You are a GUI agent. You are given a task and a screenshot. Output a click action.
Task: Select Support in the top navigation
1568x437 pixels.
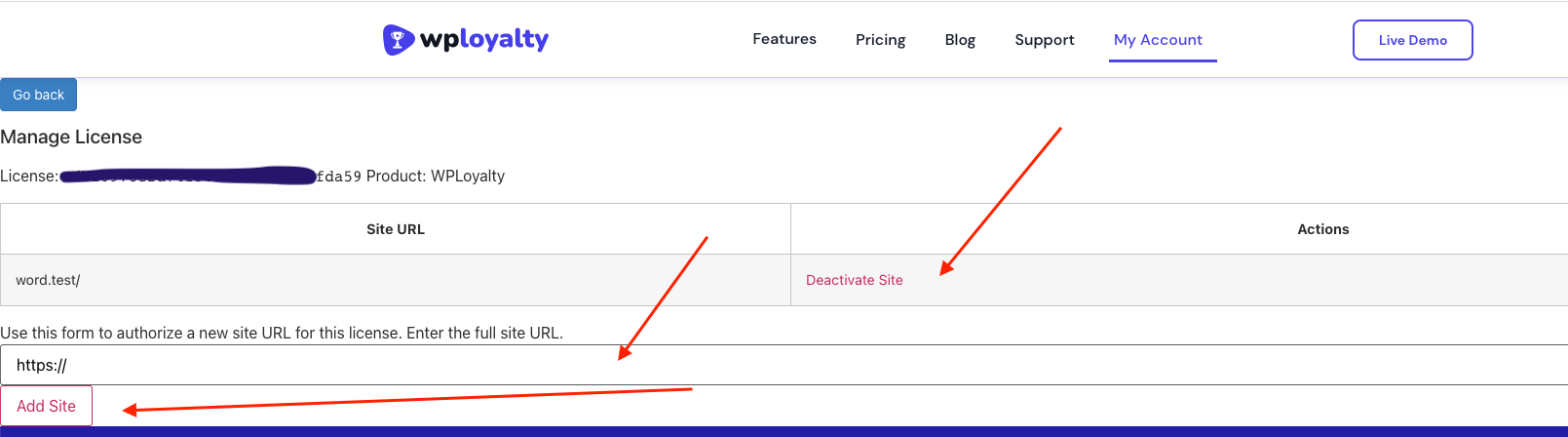point(1044,40)
